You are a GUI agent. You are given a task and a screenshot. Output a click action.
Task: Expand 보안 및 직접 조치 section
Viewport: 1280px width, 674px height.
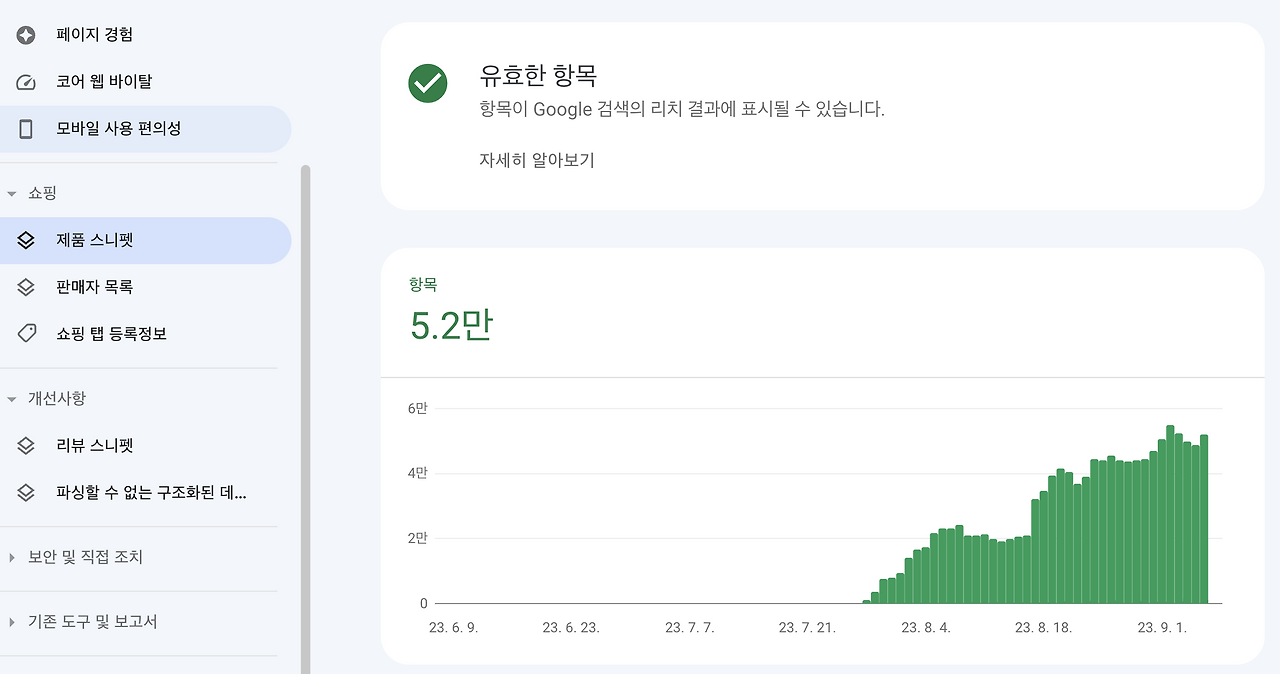click(x=10, y=556)
